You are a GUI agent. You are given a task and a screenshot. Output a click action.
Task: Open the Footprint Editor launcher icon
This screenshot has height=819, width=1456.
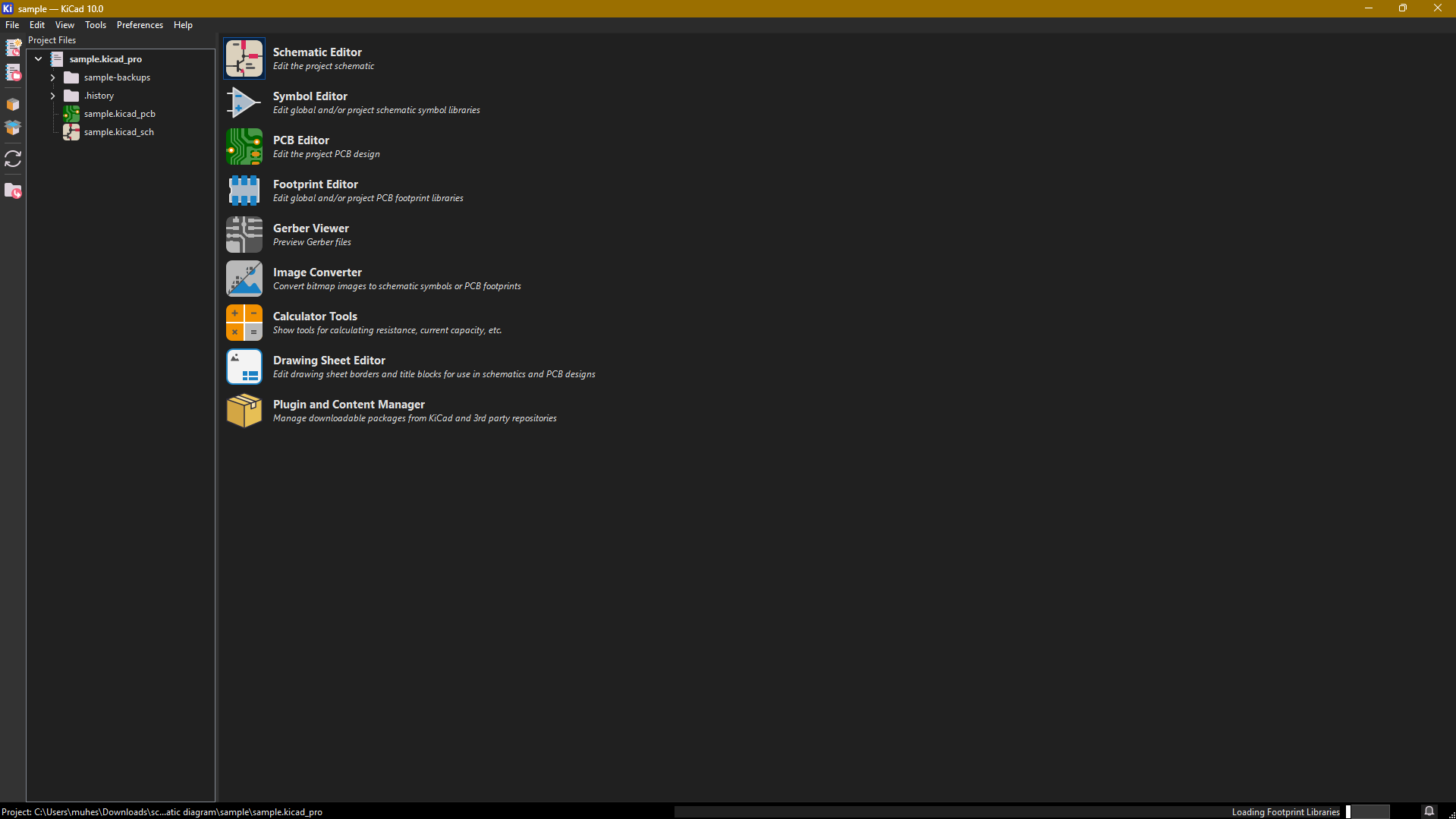tap(244, 191)
